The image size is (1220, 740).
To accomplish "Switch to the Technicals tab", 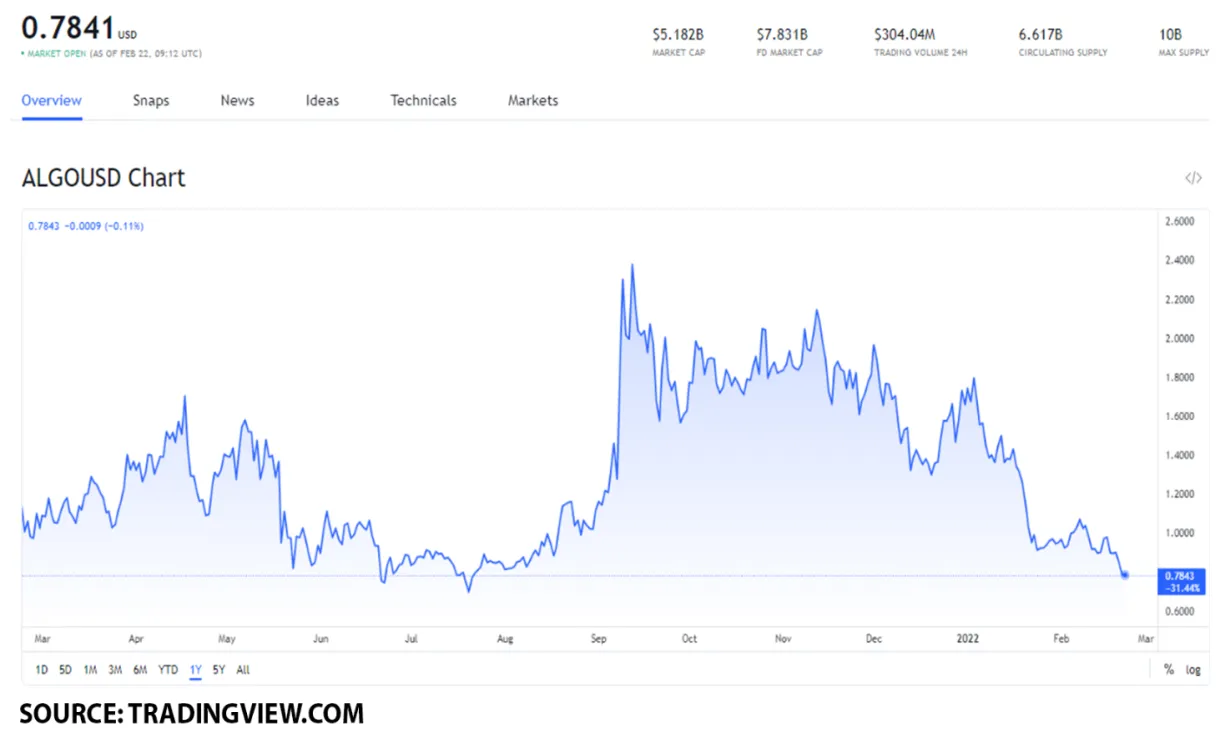I will point(423,100).
